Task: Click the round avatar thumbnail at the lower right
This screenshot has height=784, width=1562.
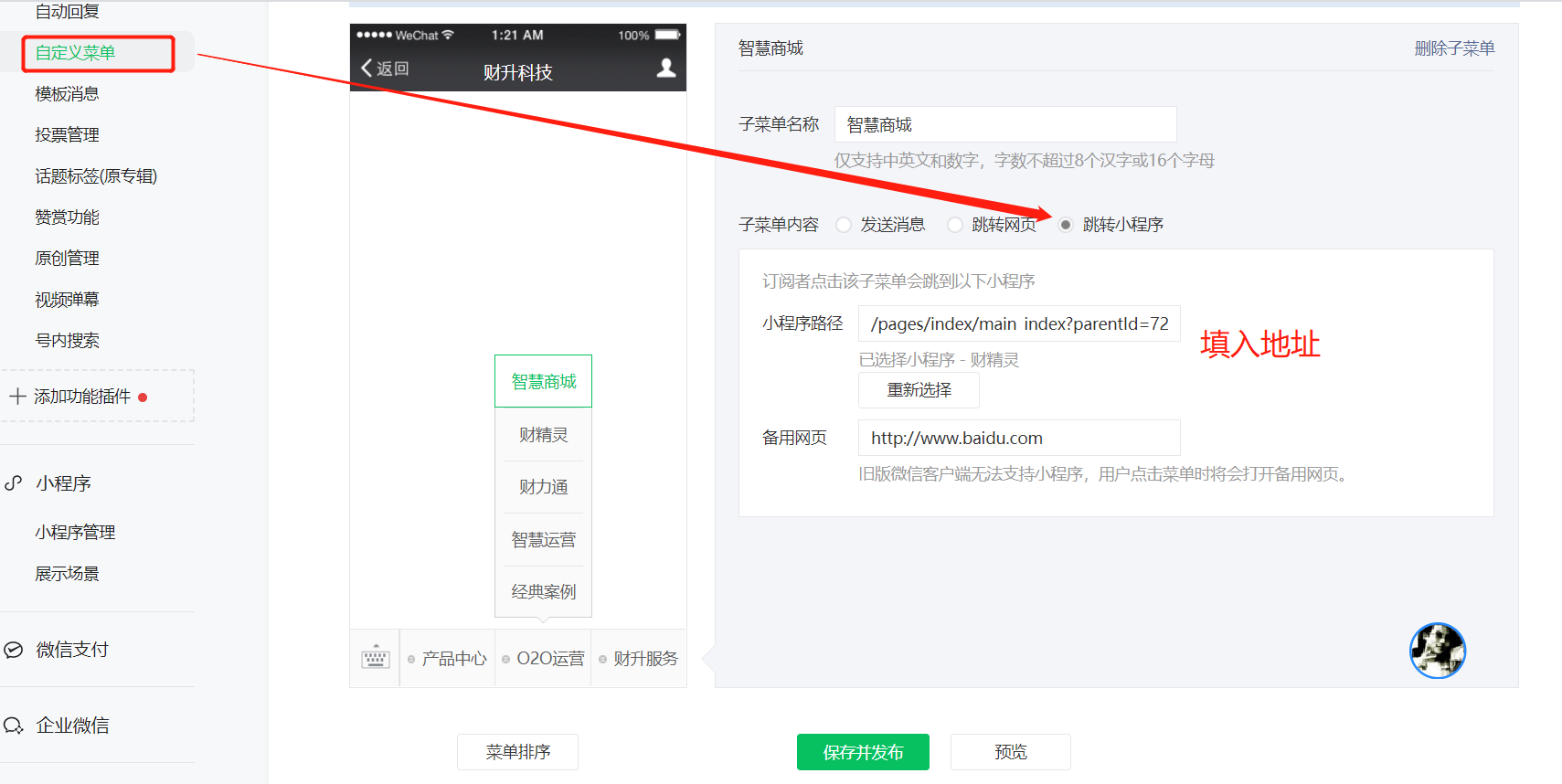Action: 1438,651
